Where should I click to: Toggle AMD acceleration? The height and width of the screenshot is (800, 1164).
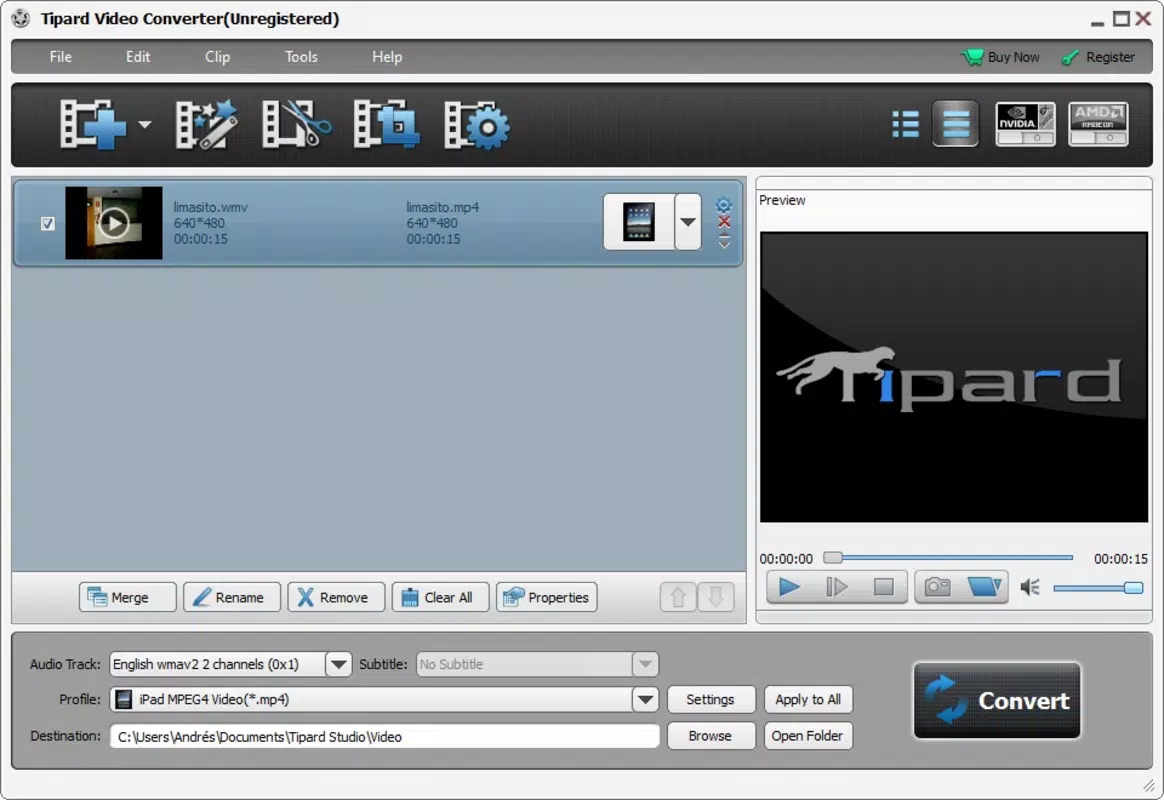tap(1098, 124)
